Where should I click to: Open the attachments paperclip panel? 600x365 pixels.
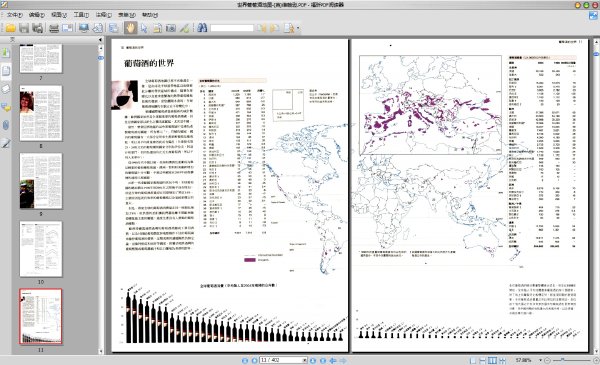pyautogui.click(x=6, y=125)
